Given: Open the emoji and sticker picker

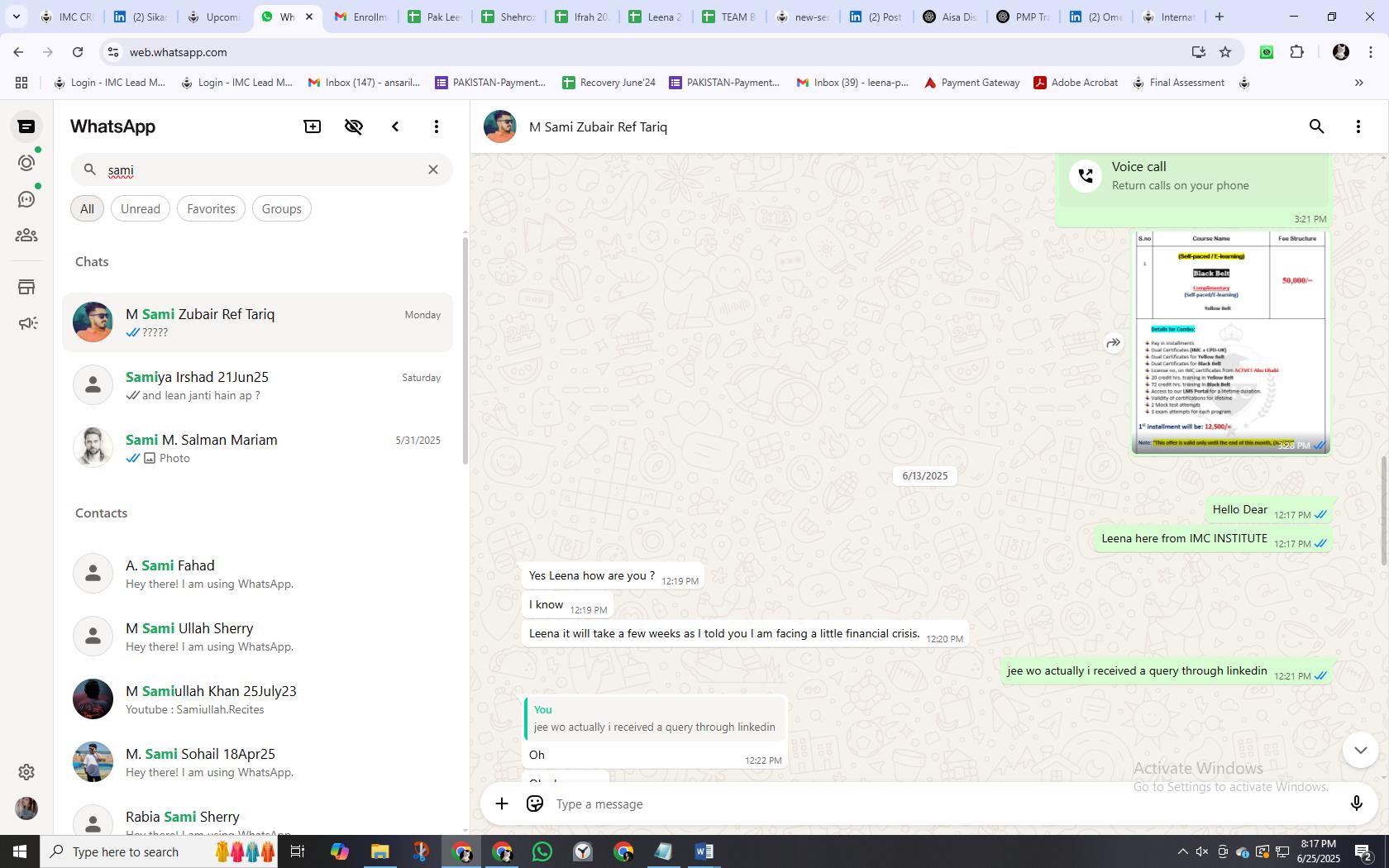Looking at the screenshot, I should [x=535, y=804].
